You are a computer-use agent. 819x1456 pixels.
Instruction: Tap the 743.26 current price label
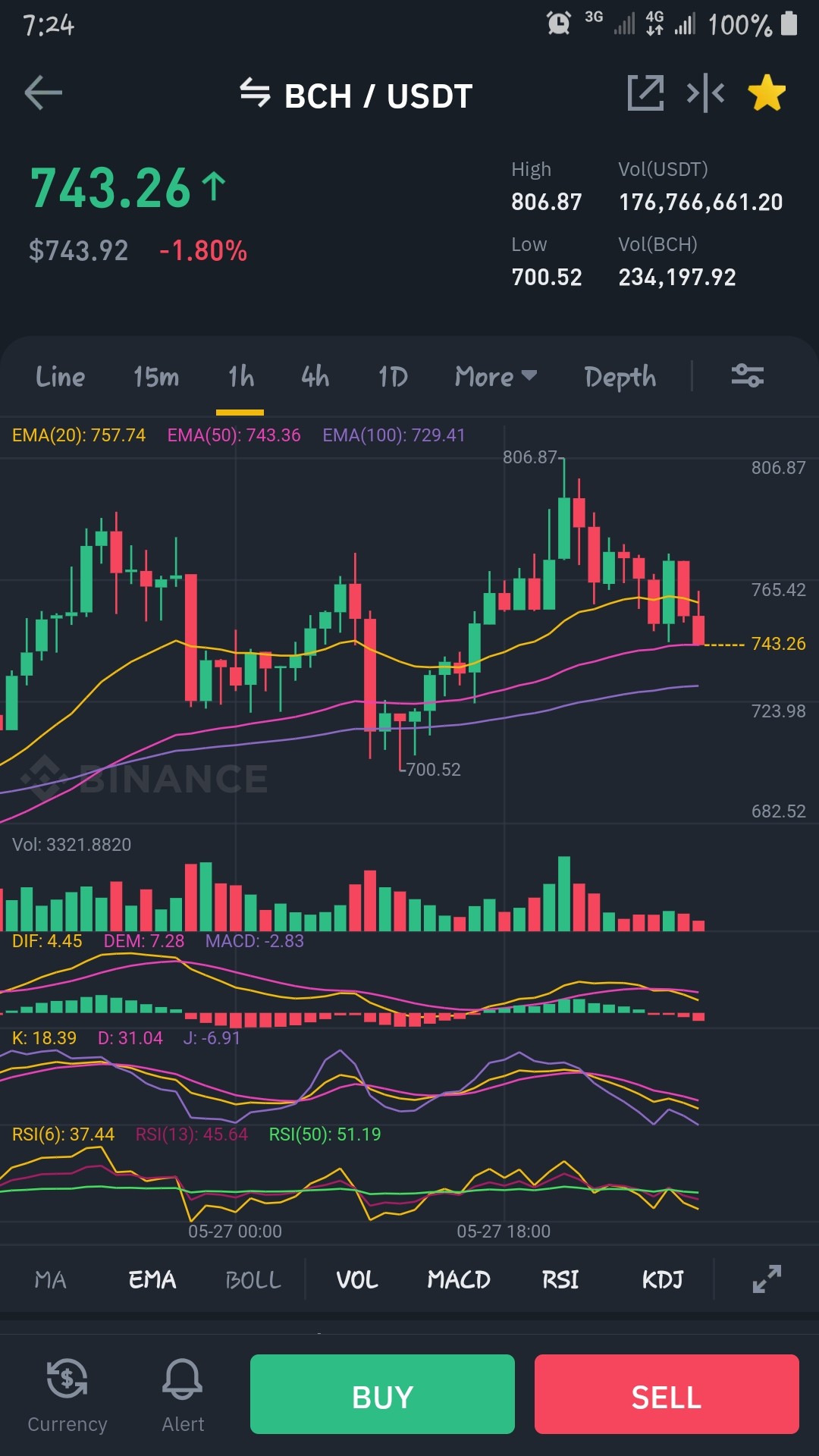778,644
